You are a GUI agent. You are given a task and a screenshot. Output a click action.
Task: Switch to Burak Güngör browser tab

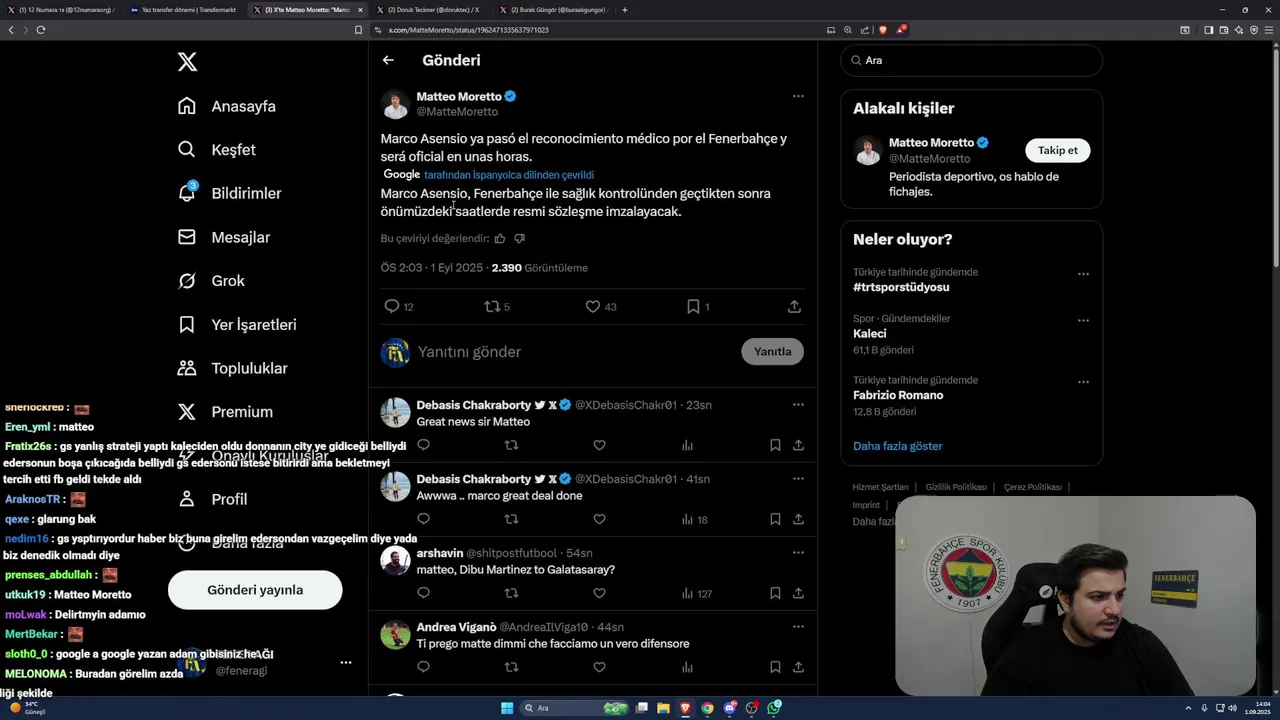552,10
